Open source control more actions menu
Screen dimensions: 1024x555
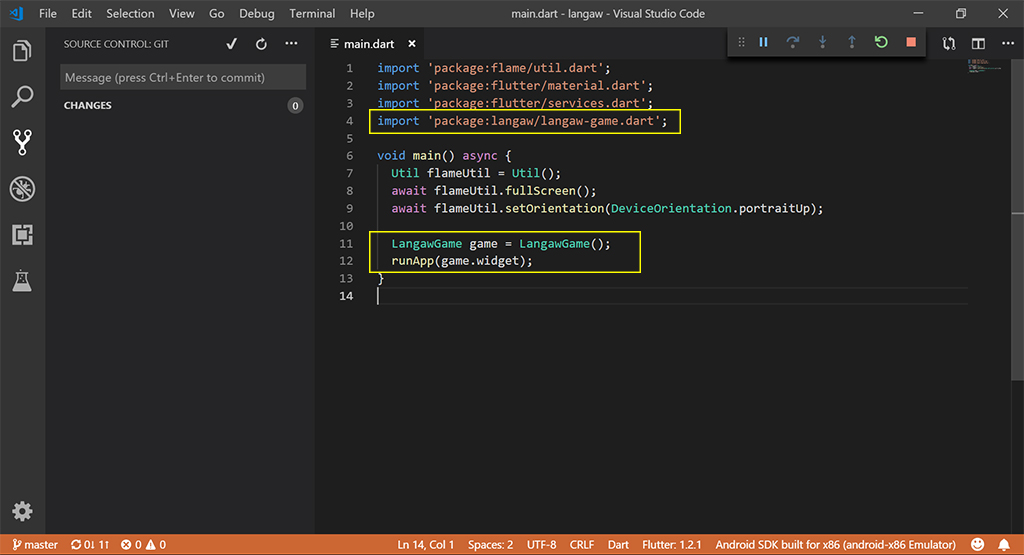tap(291, 44)
